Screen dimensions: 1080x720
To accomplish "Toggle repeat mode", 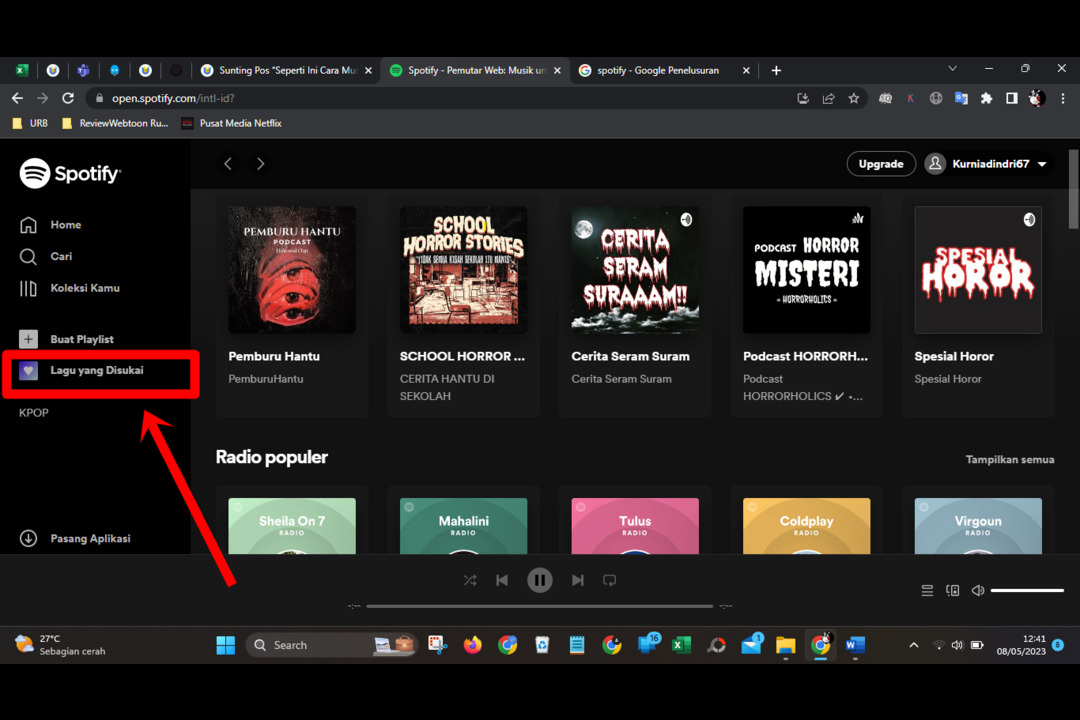I will coord(610,580).
